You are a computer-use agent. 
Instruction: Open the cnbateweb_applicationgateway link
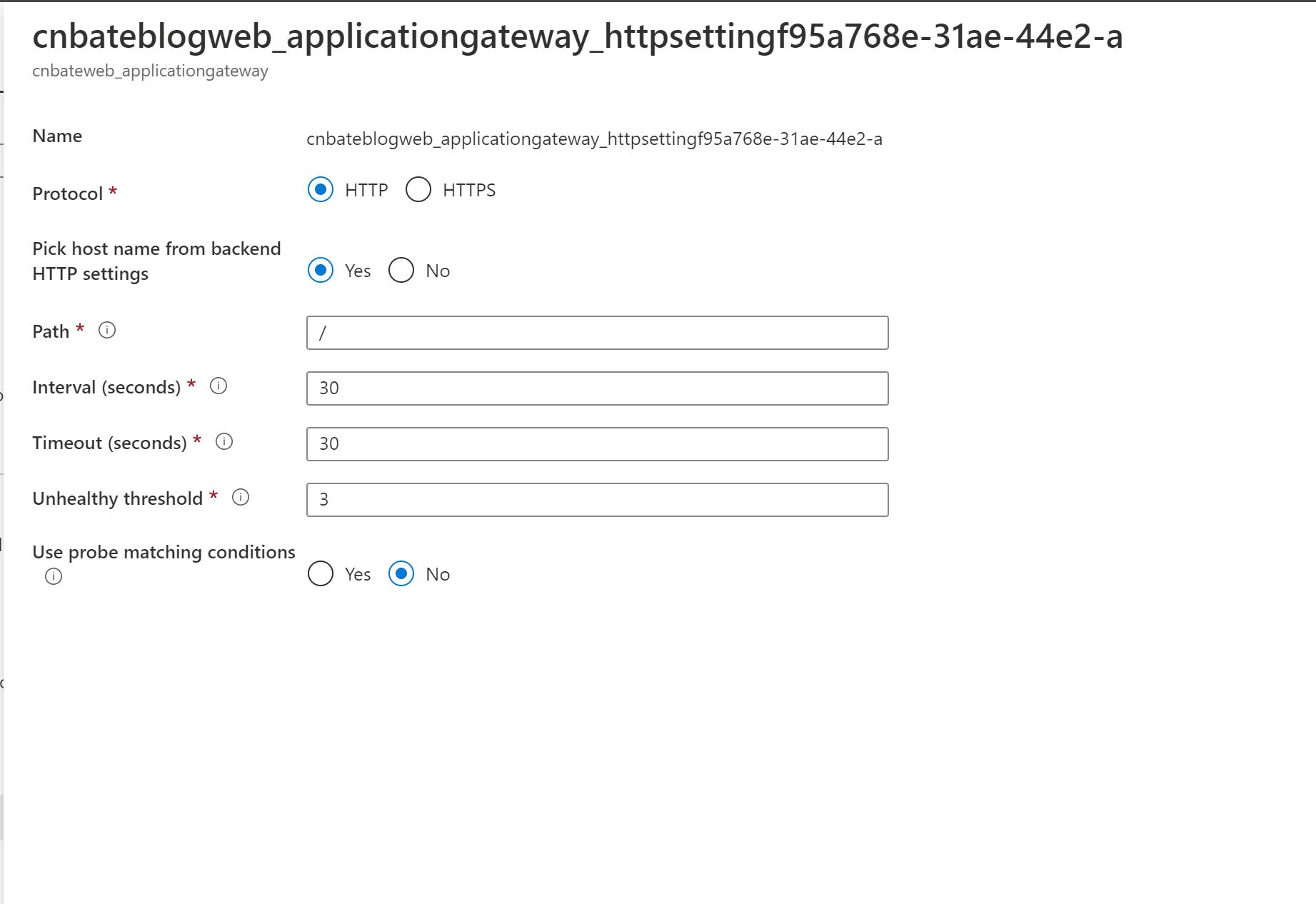click(x=150, y=70)
